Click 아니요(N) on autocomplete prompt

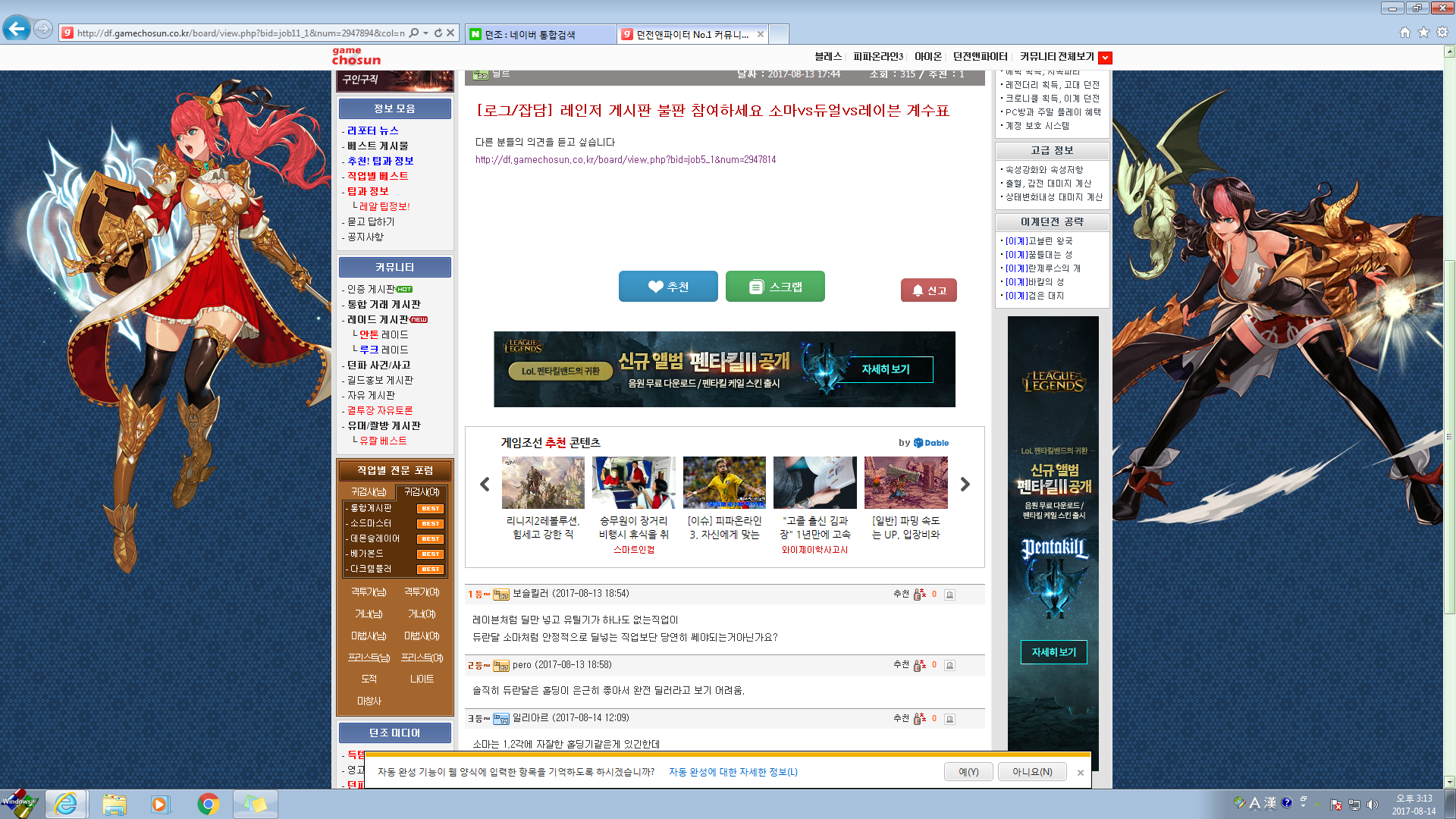(1031, 772)
